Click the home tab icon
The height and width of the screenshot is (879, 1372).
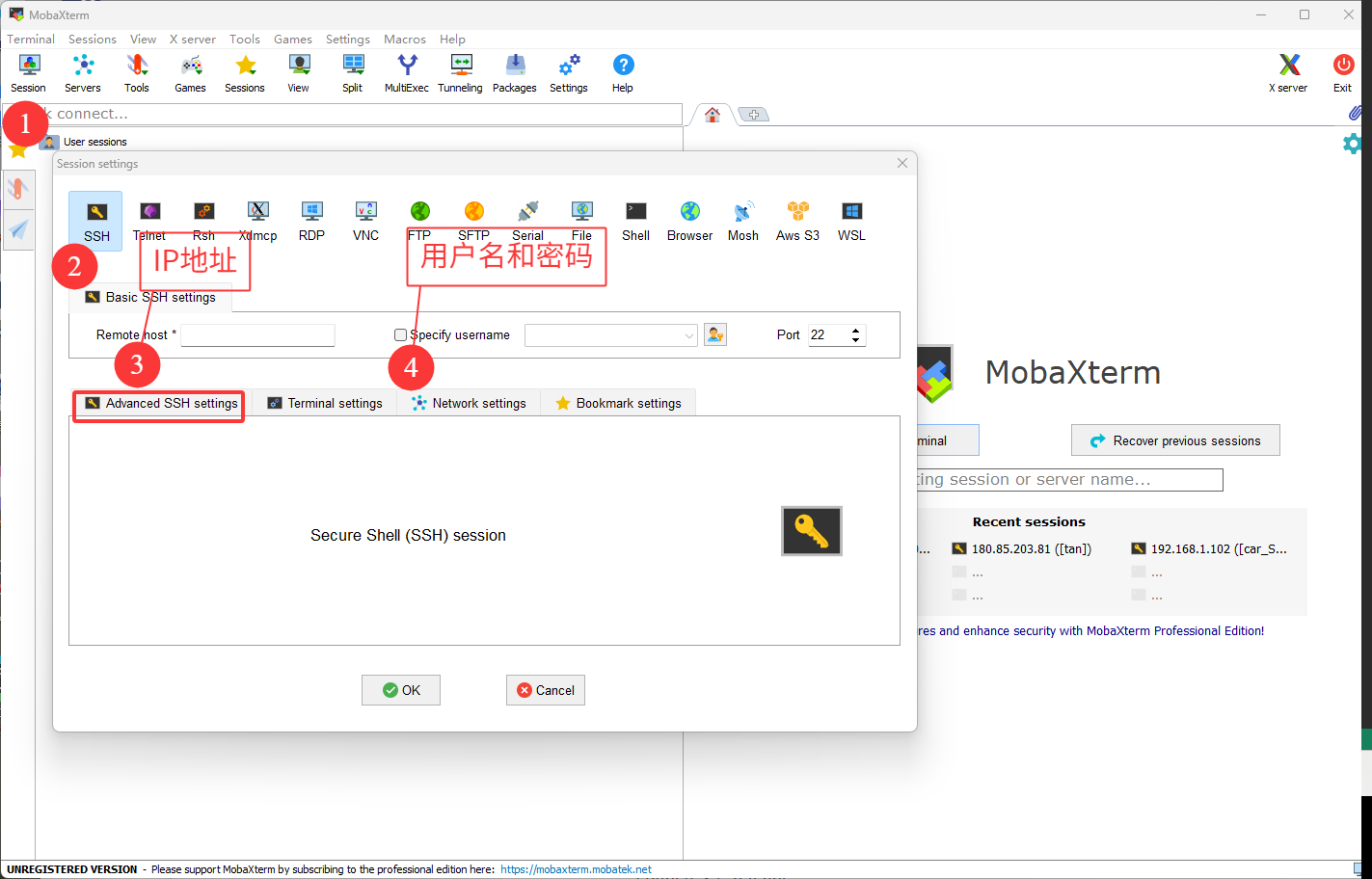point(713,115)
